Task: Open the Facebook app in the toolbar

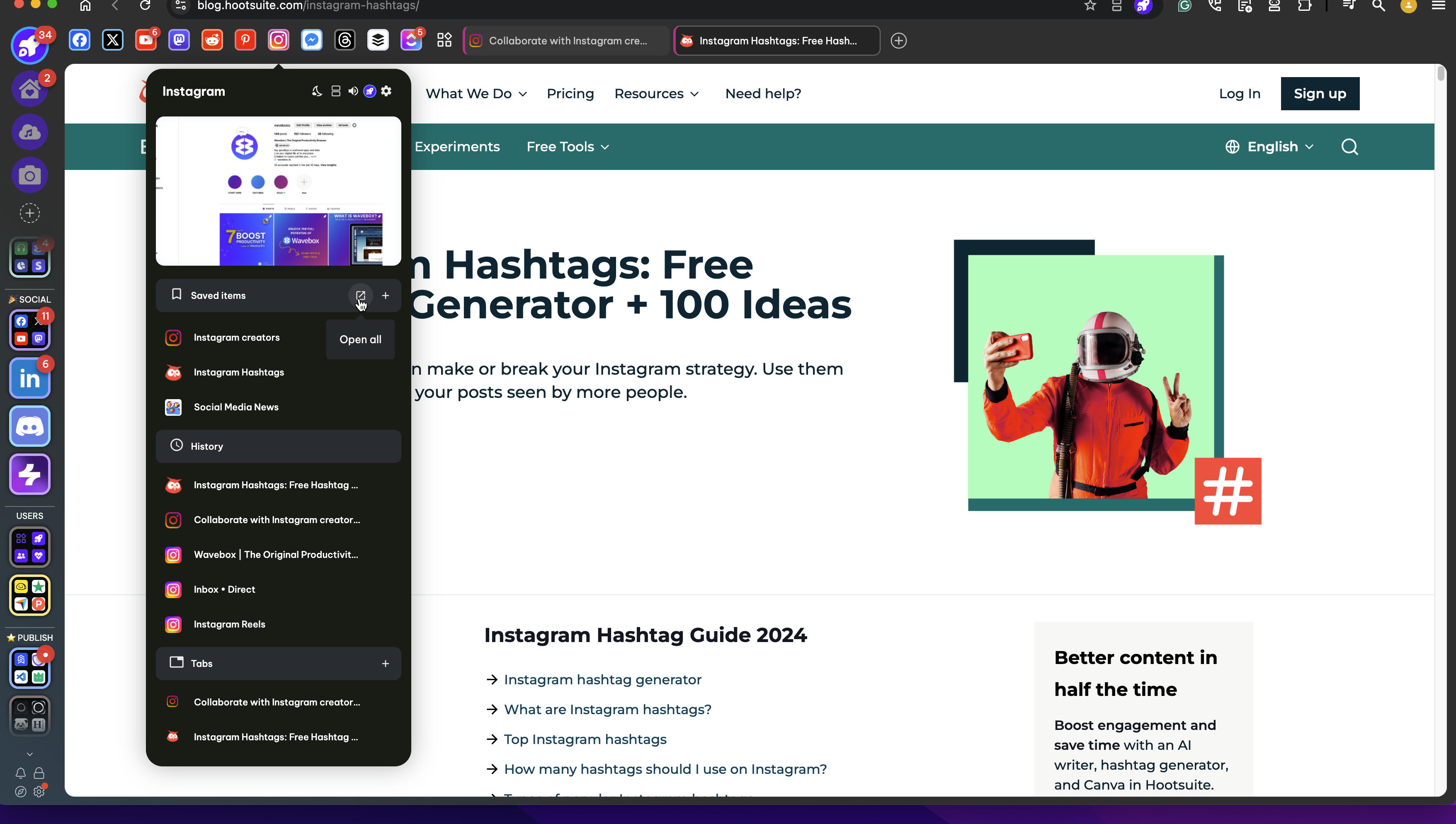Action: coord(80,40)
